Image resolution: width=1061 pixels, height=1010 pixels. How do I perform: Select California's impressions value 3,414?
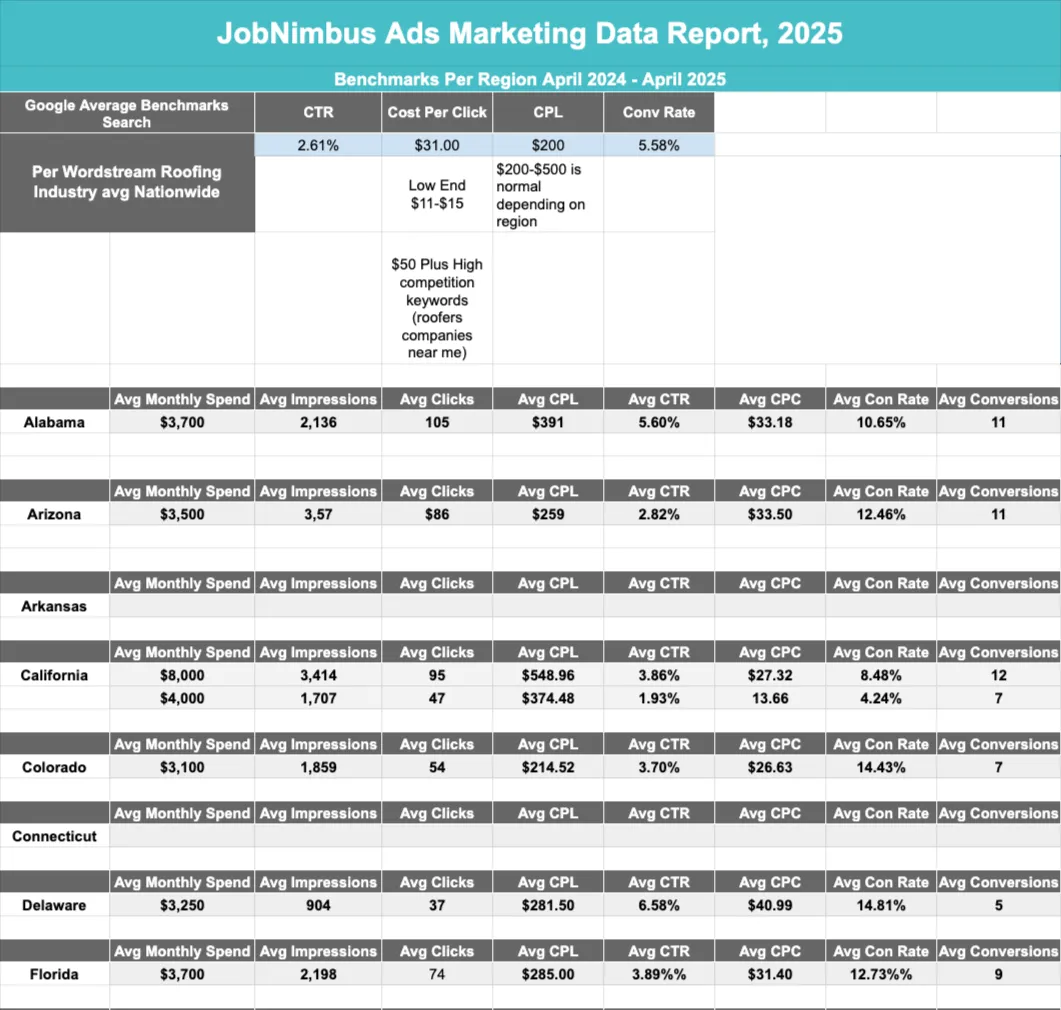pyautogui.click(x=318, y=675)
